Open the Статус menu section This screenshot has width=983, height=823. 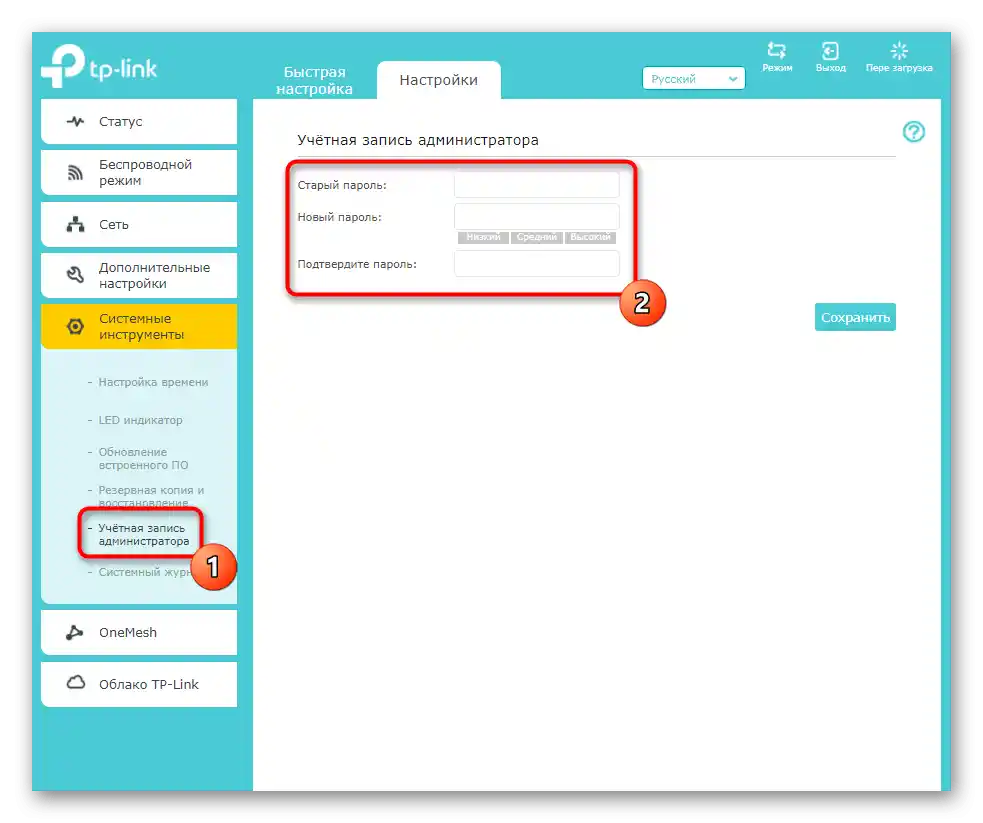click(x=139, y=122)
